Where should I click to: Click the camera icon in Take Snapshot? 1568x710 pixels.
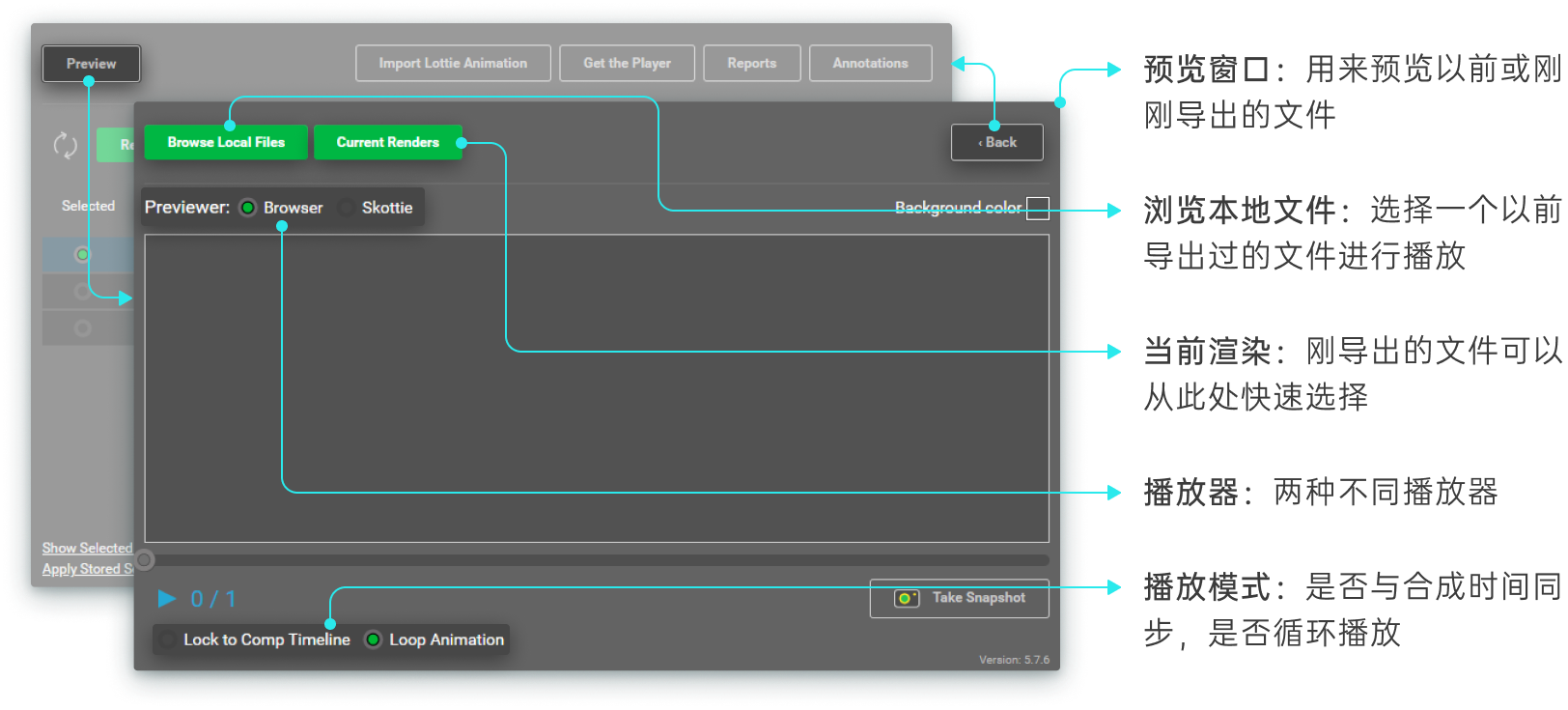pos(906,598)
